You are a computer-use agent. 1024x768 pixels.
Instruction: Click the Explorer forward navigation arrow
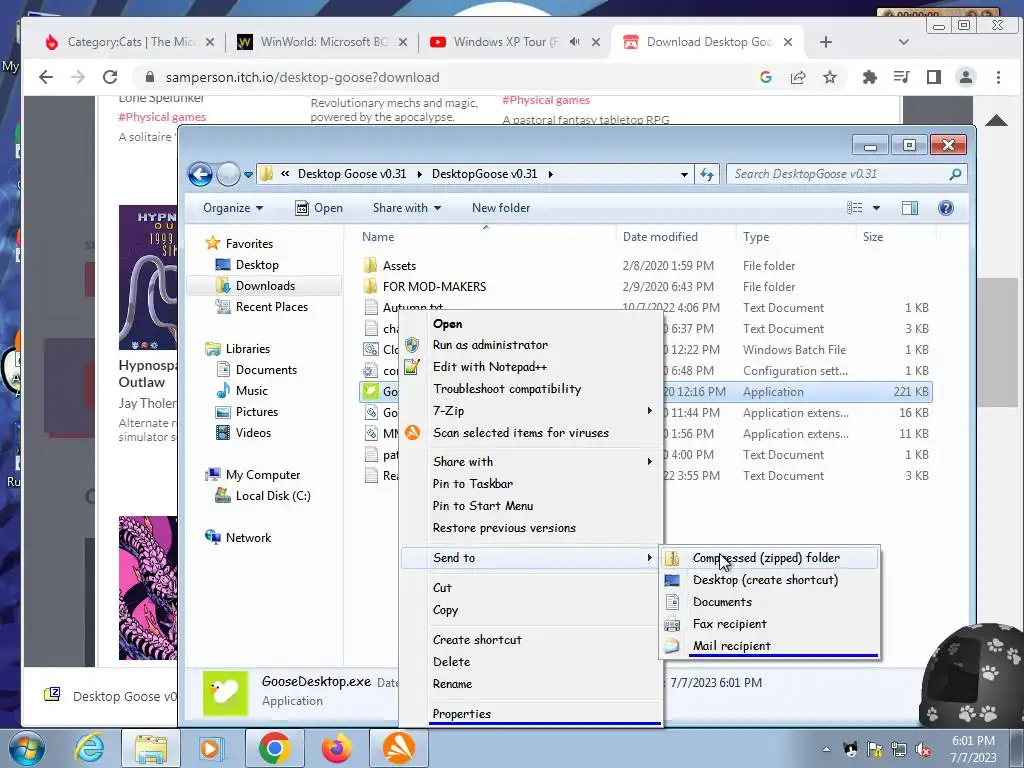click(x=228, y=174)
